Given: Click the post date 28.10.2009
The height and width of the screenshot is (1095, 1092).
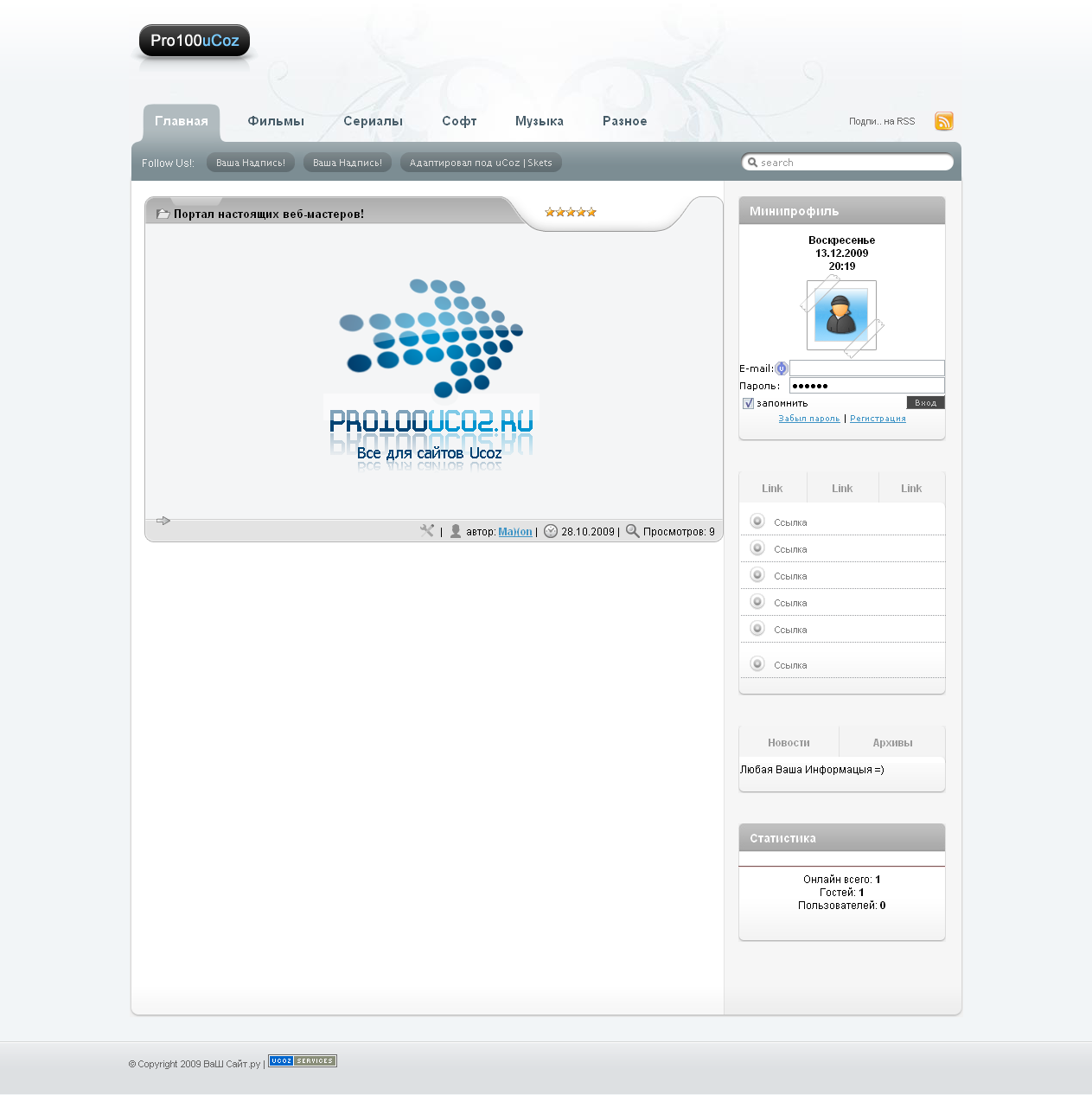Looking at the screenshot, I should (x=588, y=532).
